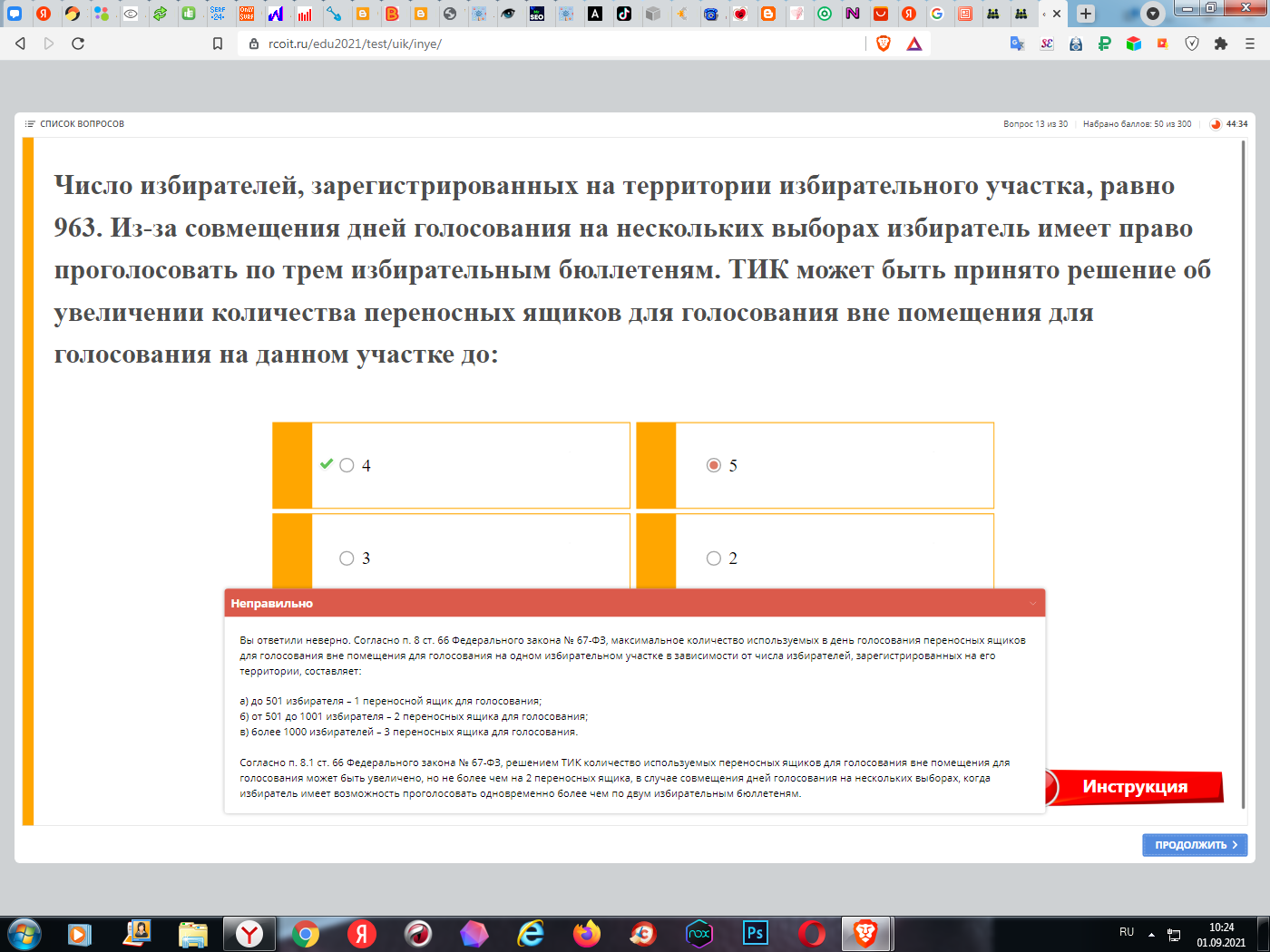
Task: Open Photoshop from the taskbar
Action: (x=756, y=933)
